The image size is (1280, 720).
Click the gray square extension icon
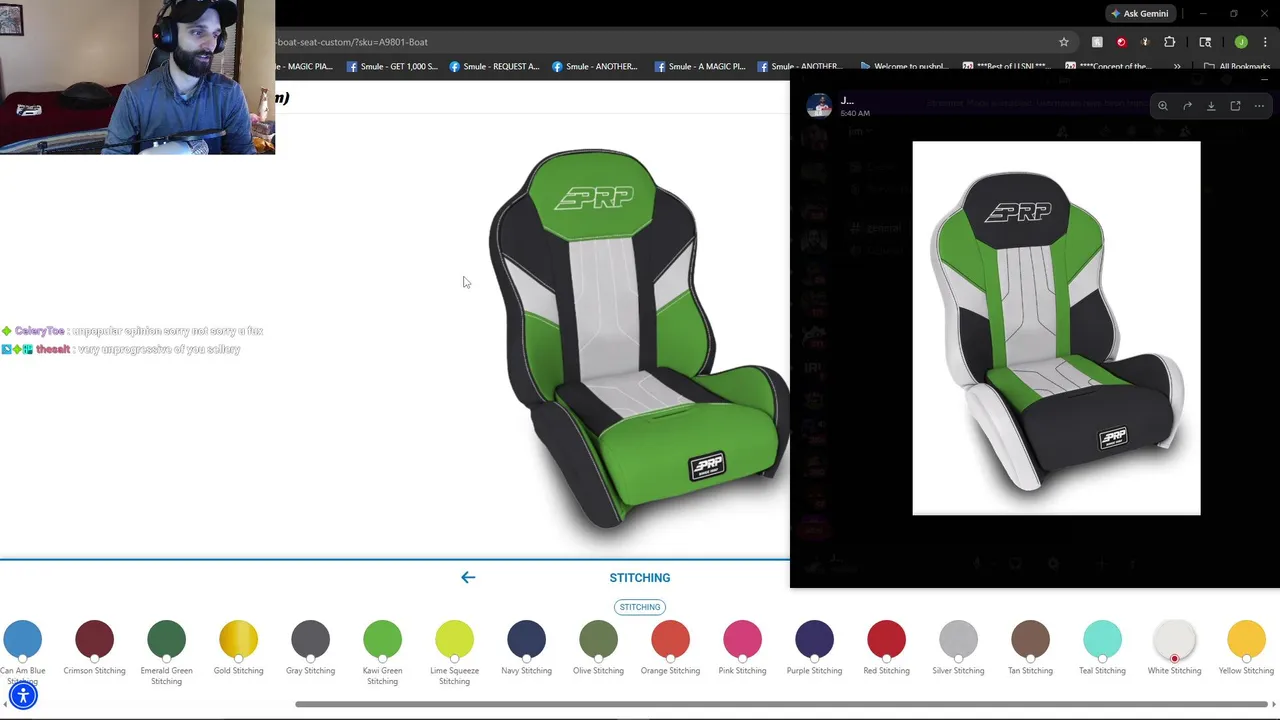click(1097, 42)
